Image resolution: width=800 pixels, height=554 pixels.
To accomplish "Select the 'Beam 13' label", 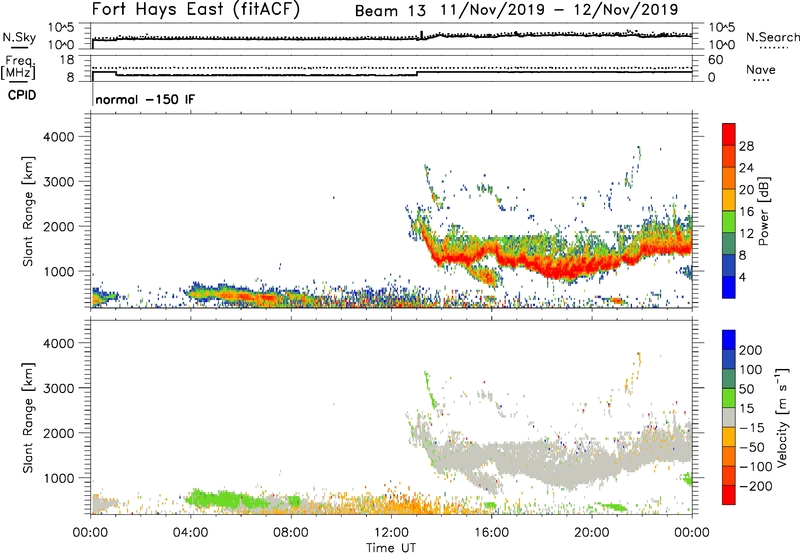I will 390,11.
